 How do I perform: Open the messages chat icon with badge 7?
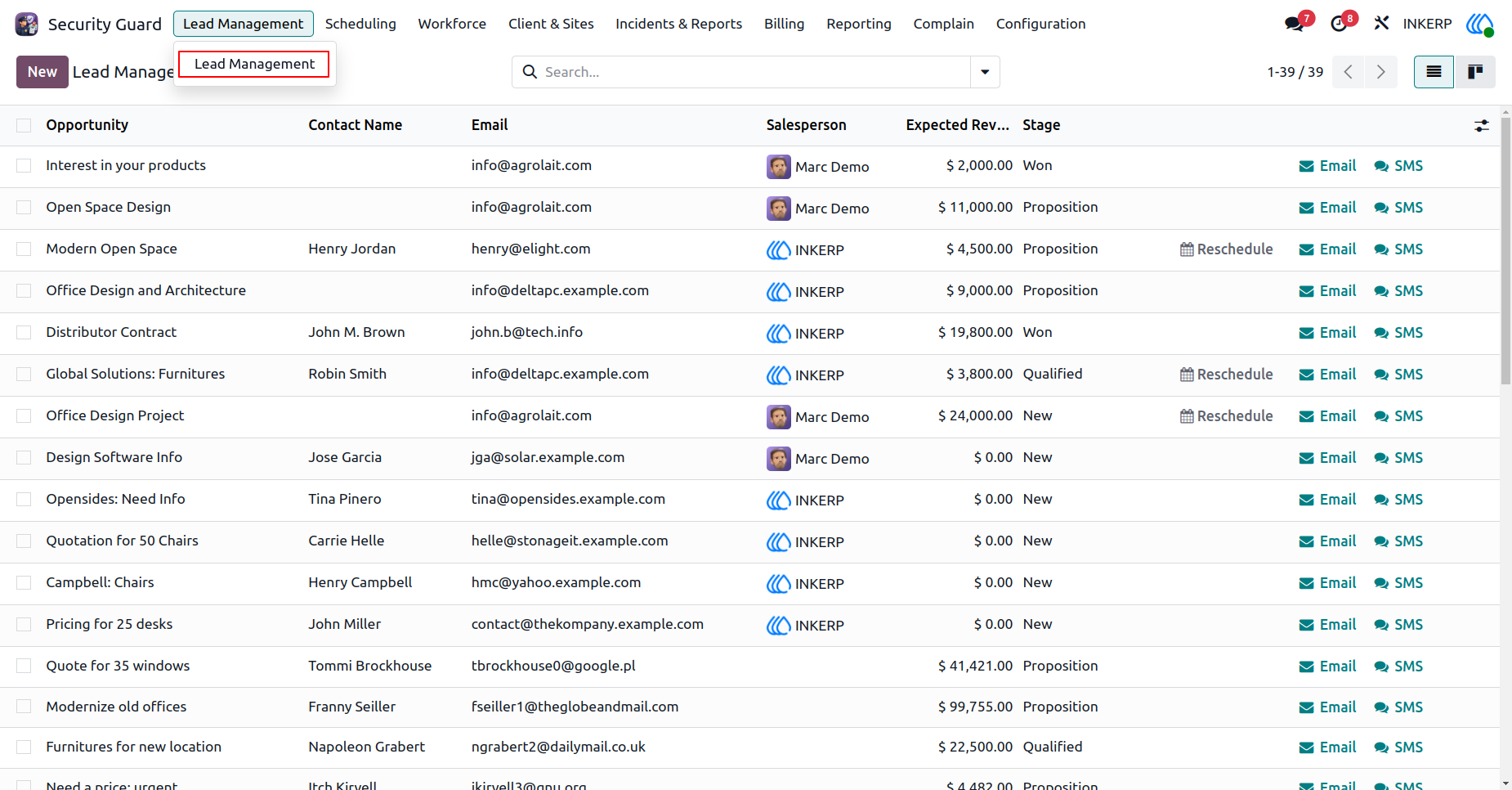pos(1295,24)
